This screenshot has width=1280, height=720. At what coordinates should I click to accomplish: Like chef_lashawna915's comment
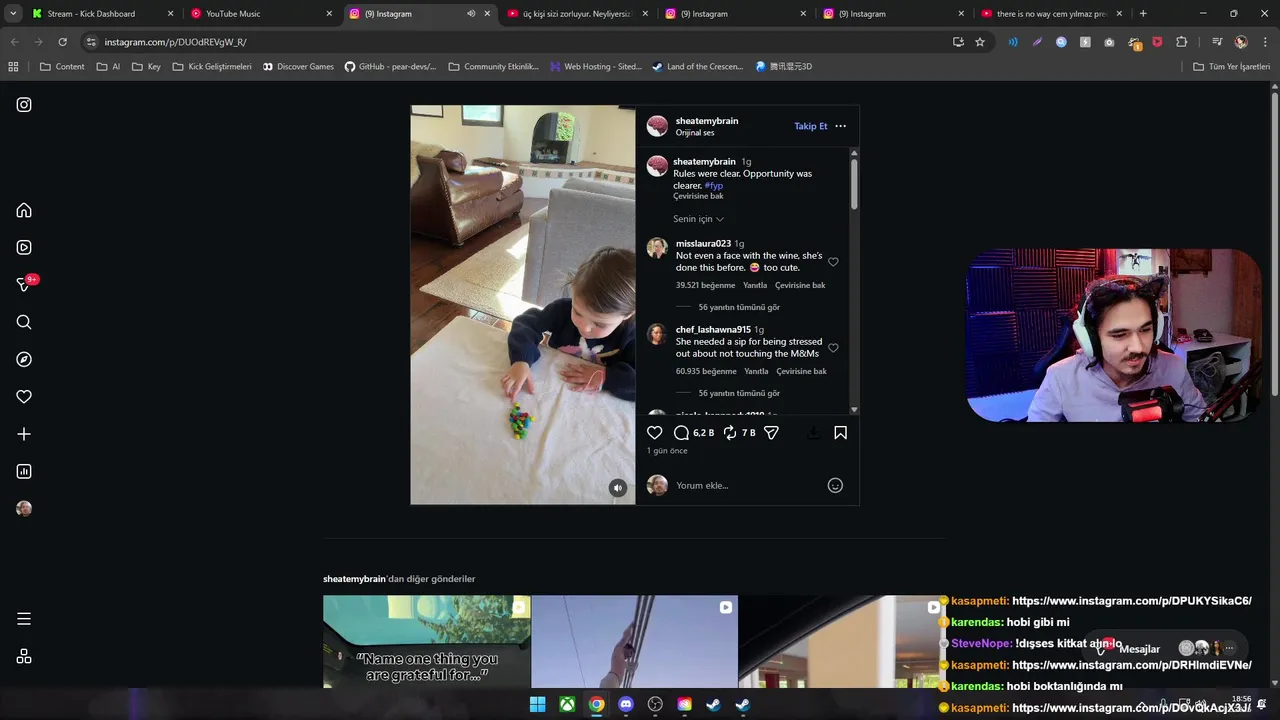click(x=833, y=348)
